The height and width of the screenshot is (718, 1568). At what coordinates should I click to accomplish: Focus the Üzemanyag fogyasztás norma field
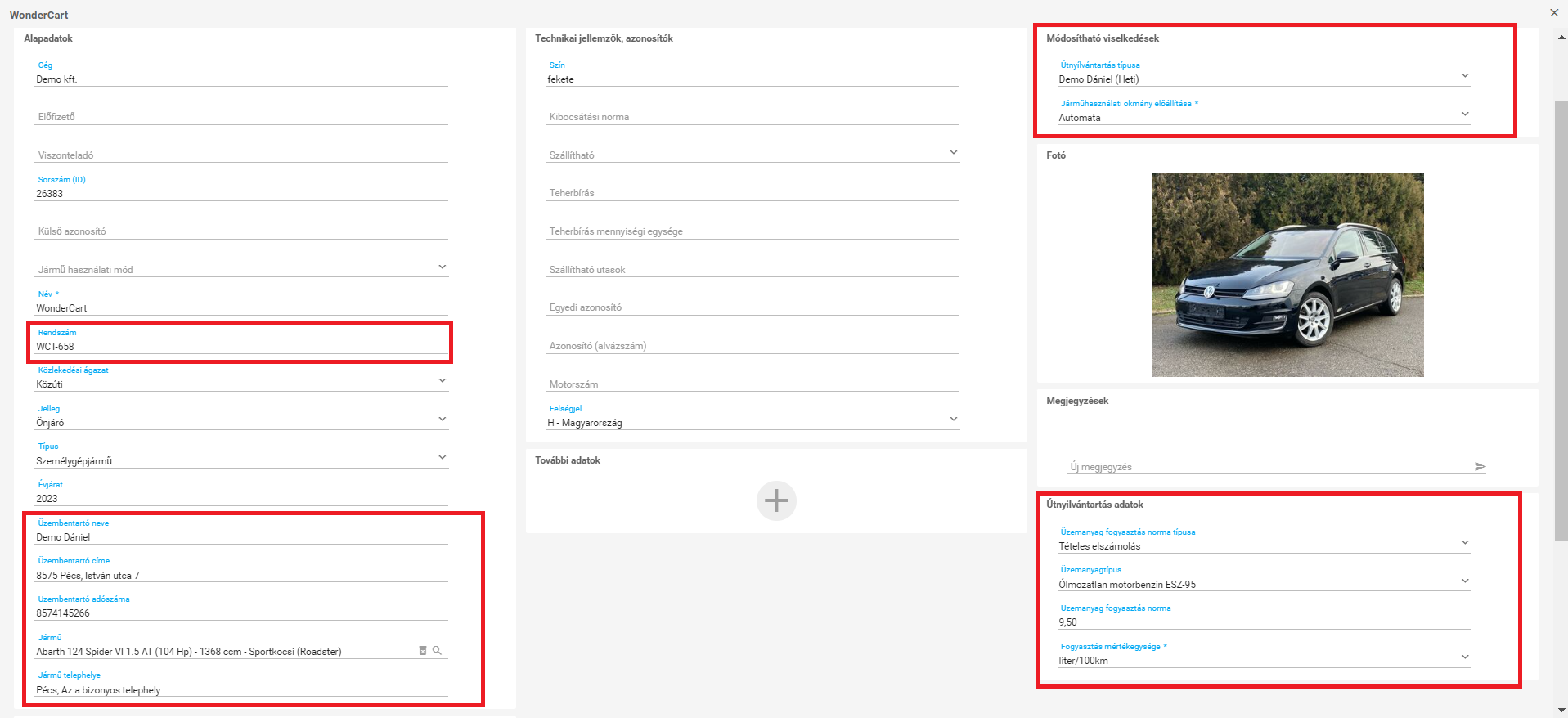pyautogui.click(x=1263, y=622)
